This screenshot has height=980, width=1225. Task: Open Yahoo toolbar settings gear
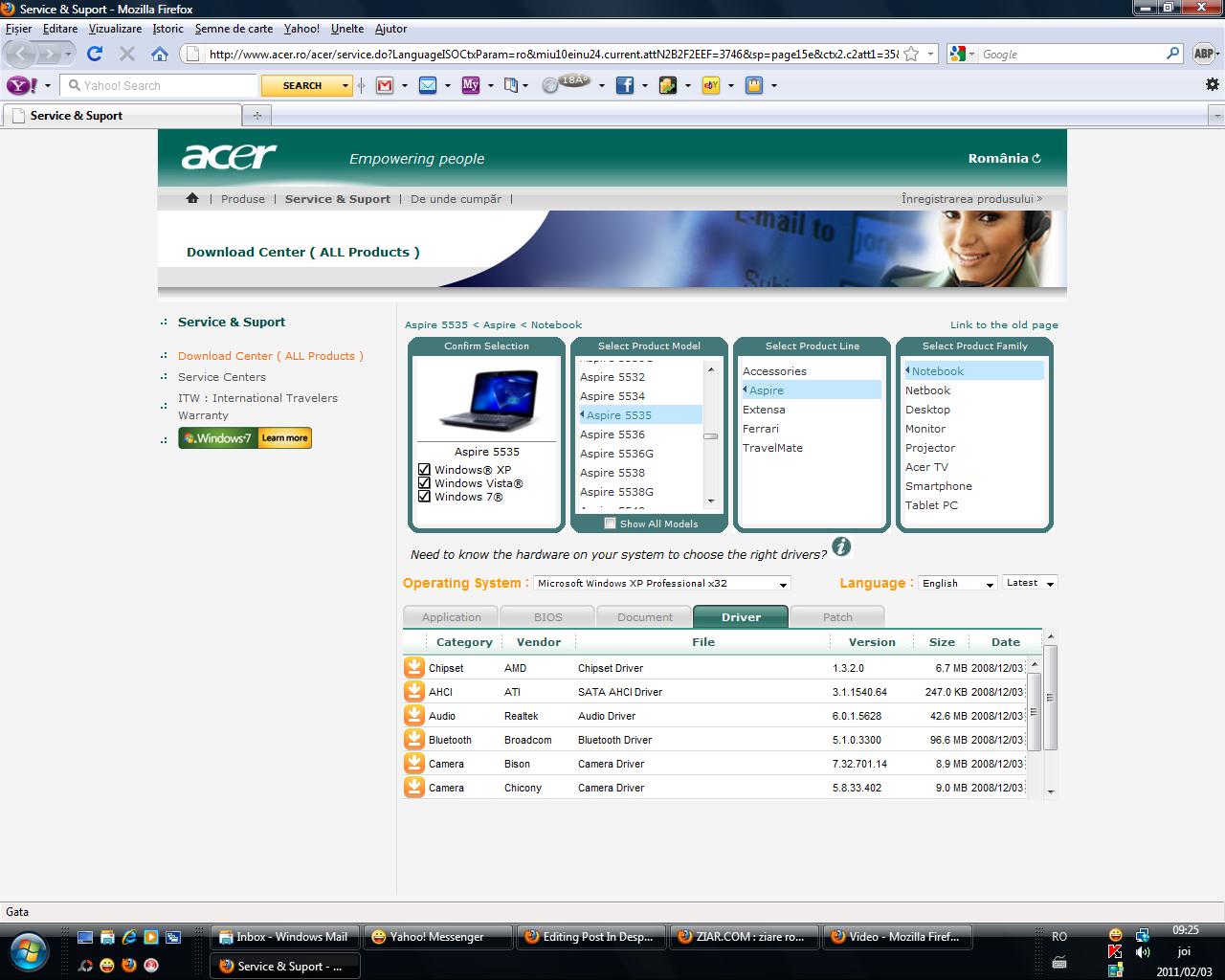1213,84
